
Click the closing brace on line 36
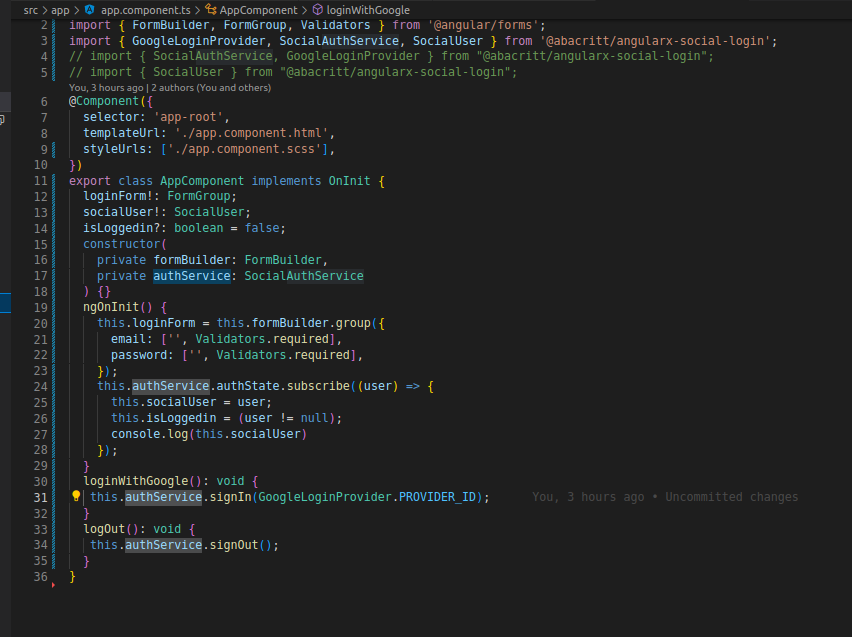coord(72,577)
